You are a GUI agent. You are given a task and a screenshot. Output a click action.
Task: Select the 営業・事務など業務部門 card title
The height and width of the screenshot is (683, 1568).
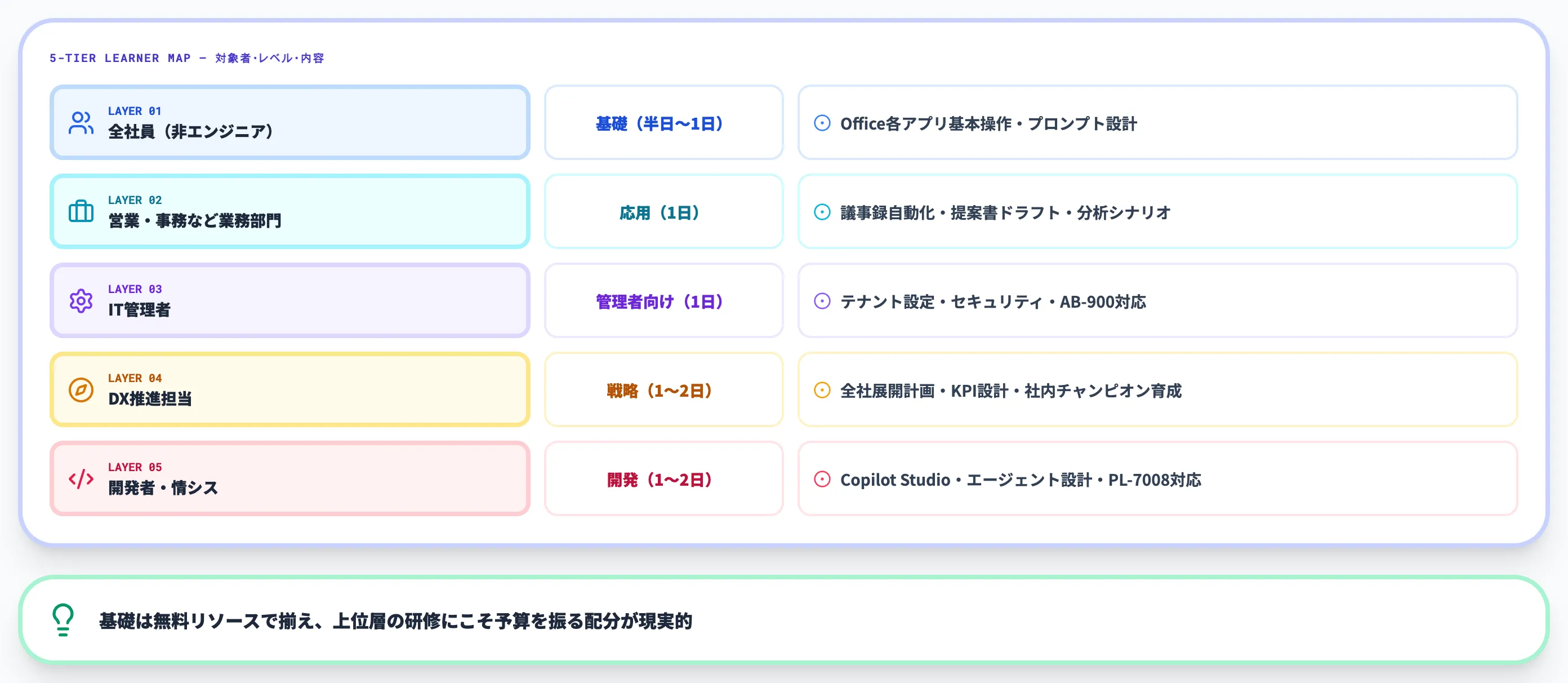coord(195,220)
